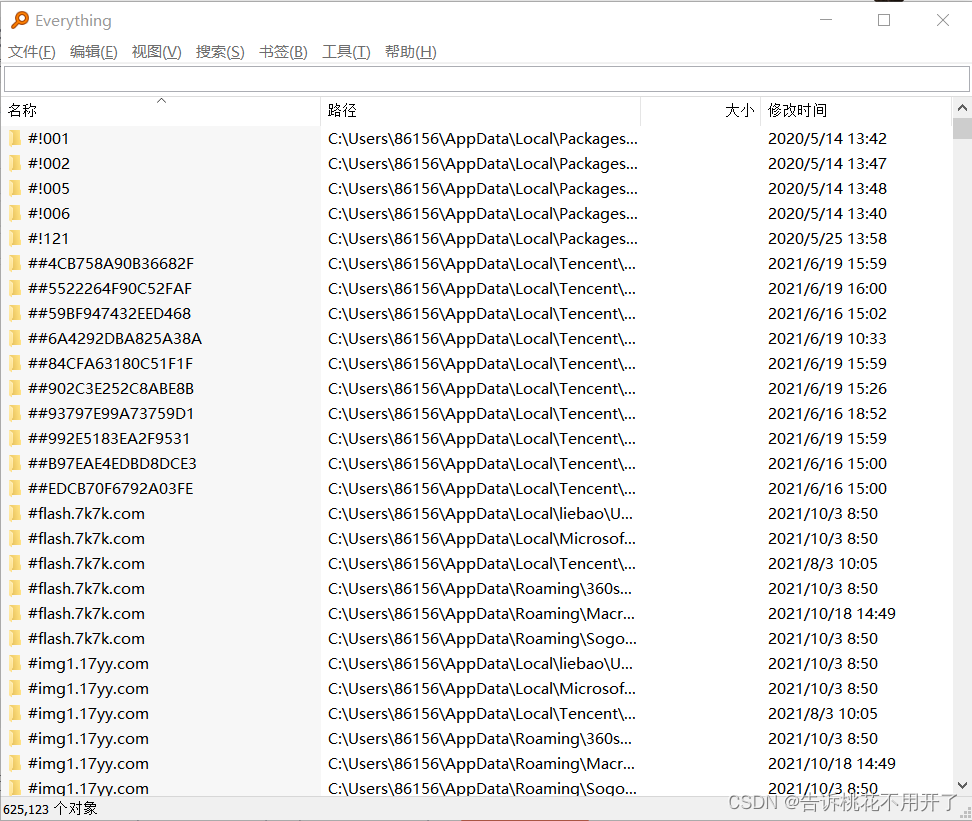Image resolution: width=972 pixels, height=821 pixels.
Task: Select folder ##59BF947432EED468
Action: click(x=110, y=313)
